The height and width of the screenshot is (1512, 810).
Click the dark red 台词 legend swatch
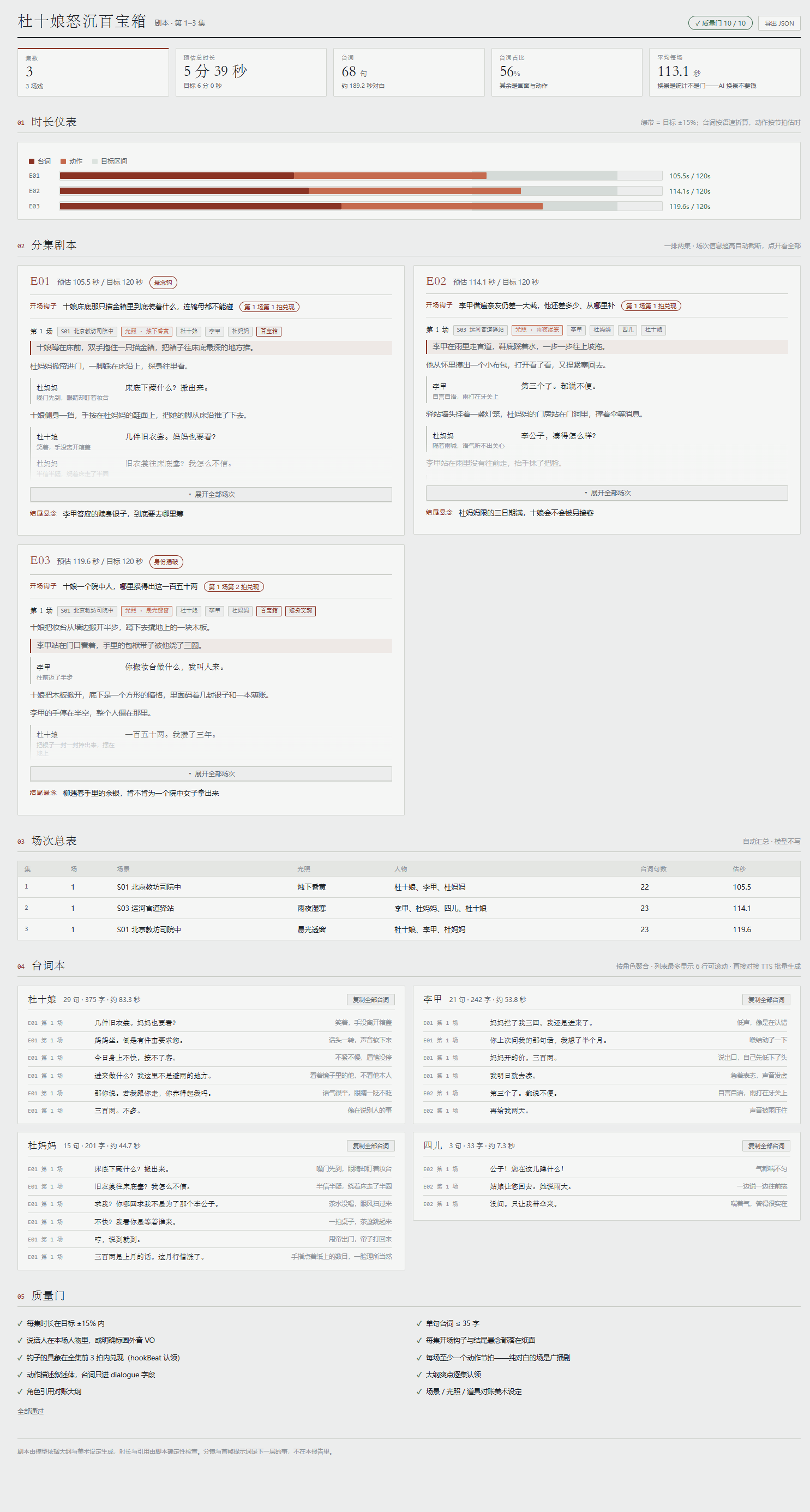(x=32, y=161)
